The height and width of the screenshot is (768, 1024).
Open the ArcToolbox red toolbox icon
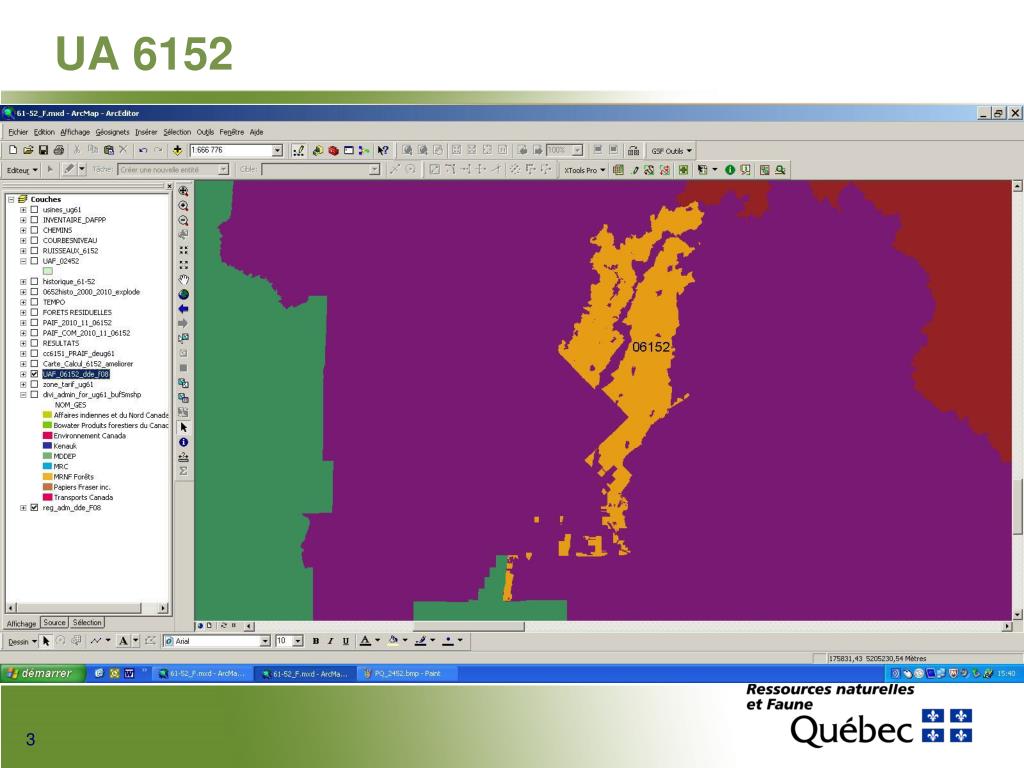pyautogui.click(x=333, y=150)
